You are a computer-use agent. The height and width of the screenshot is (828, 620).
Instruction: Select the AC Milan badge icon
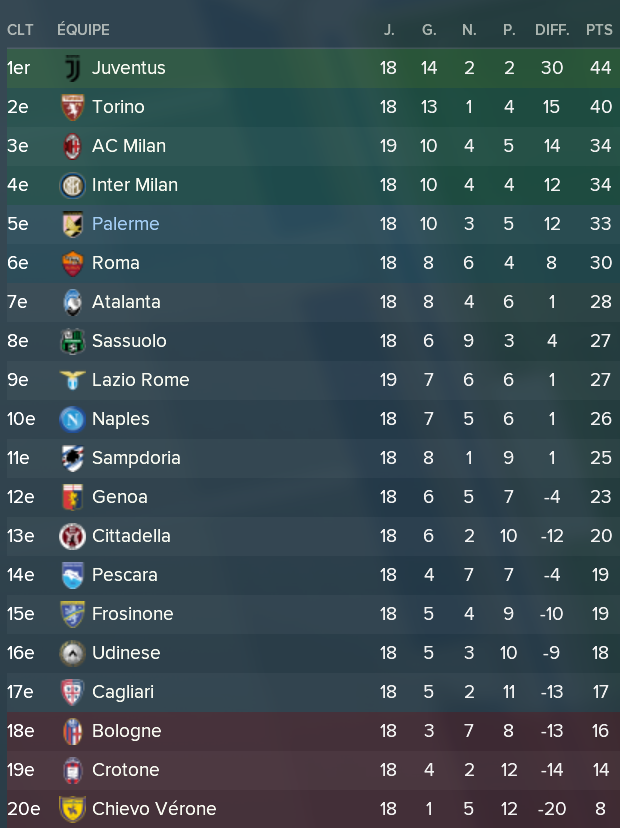click(72, 146)
